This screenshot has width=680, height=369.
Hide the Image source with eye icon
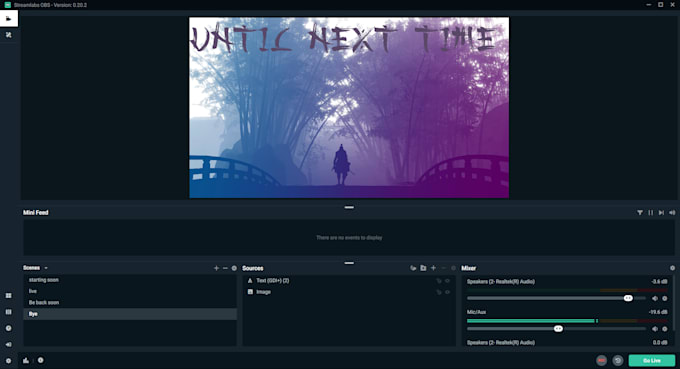point(448,292)
